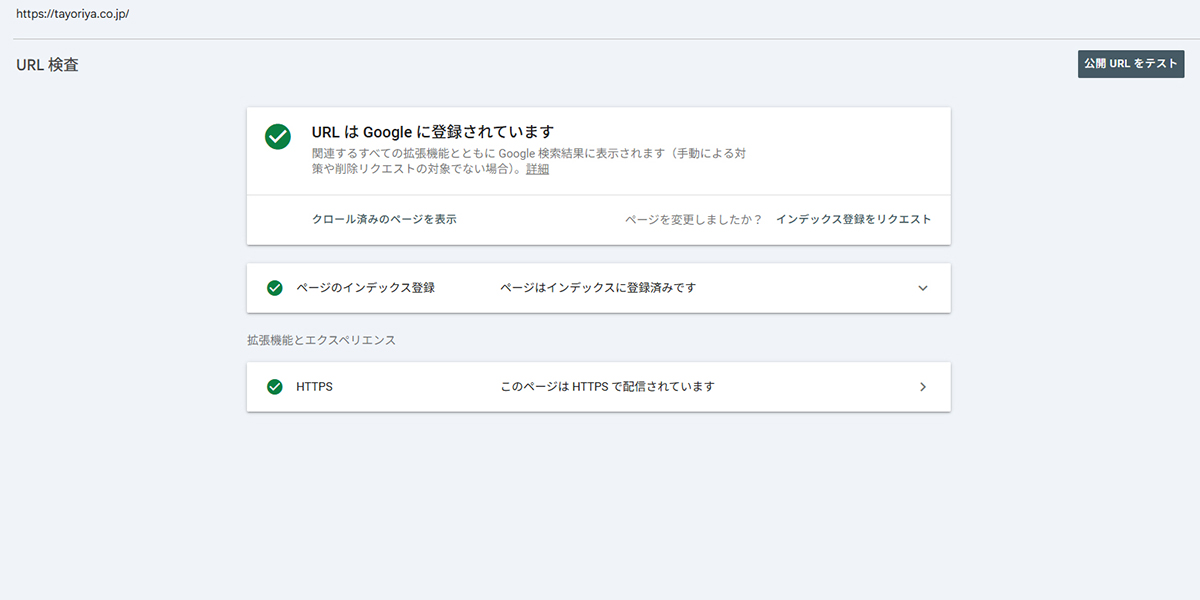1200x600 pixels.
Task: Click the green check icon beside the registration status
Action: pyautogui.click(x=277, y=137)
